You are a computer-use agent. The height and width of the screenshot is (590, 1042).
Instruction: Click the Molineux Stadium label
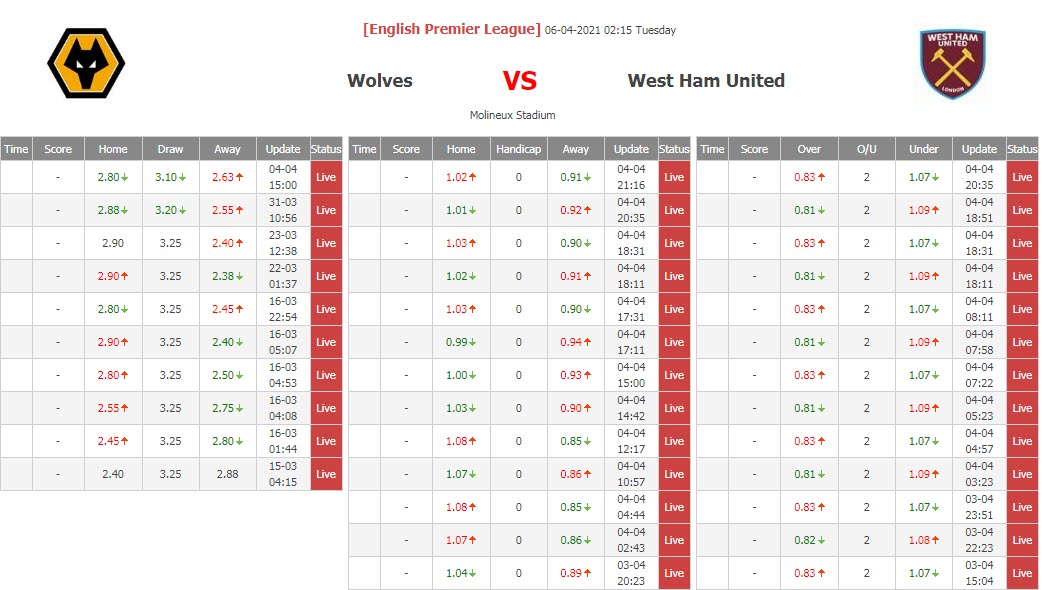[x=511, y=115]
